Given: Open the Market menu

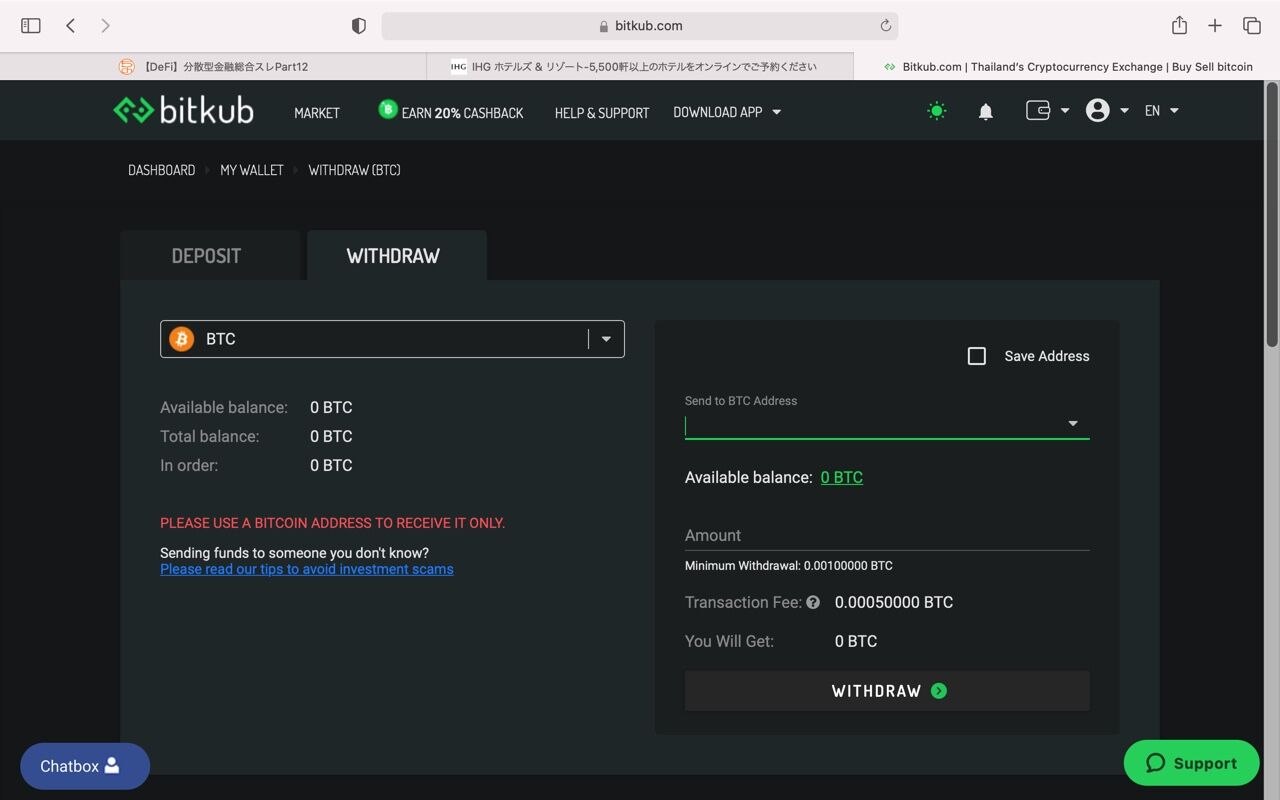Looking at the screenshot, I should tap(317, 113).
